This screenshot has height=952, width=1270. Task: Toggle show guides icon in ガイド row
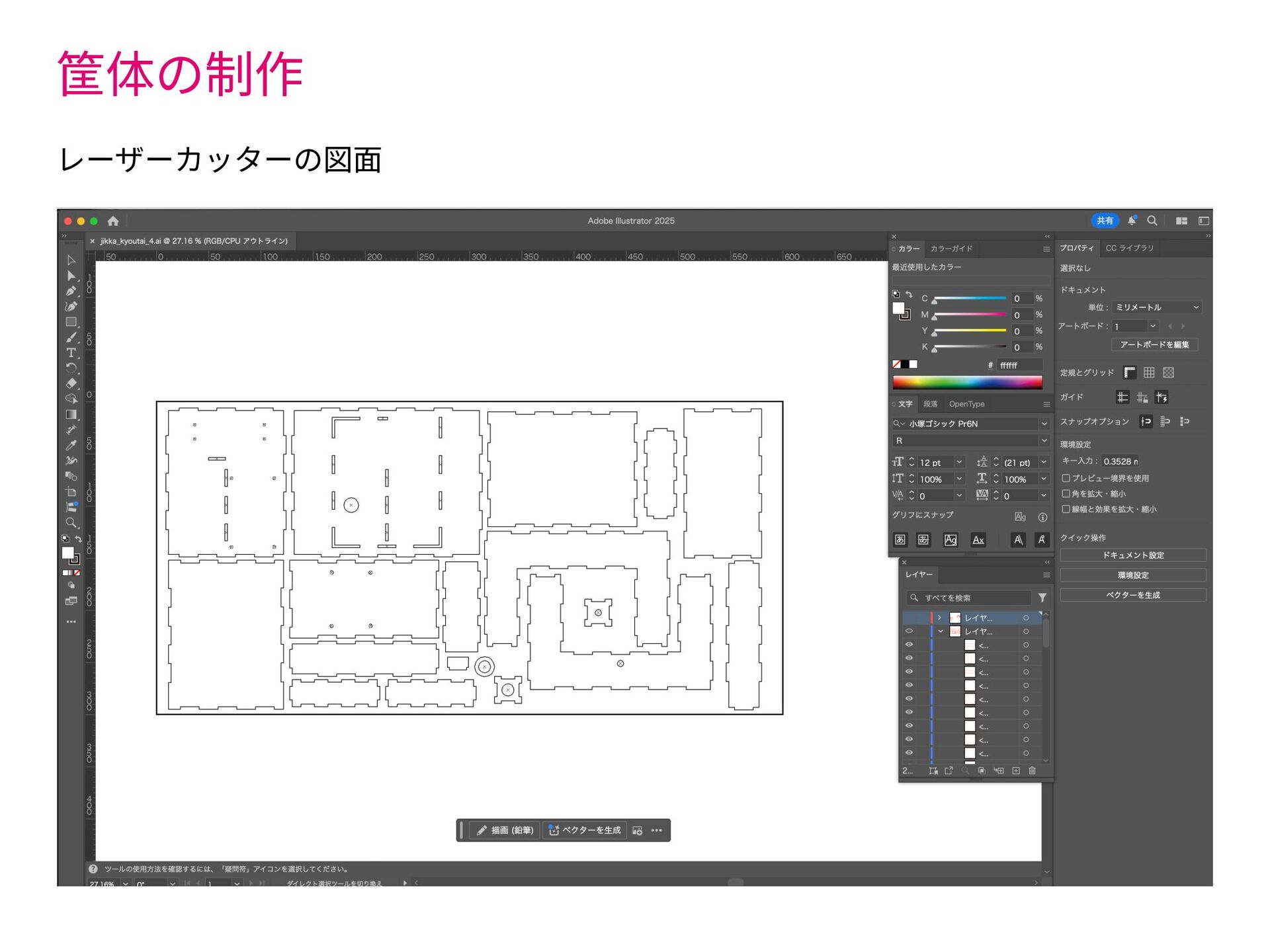click(1122, 397)
